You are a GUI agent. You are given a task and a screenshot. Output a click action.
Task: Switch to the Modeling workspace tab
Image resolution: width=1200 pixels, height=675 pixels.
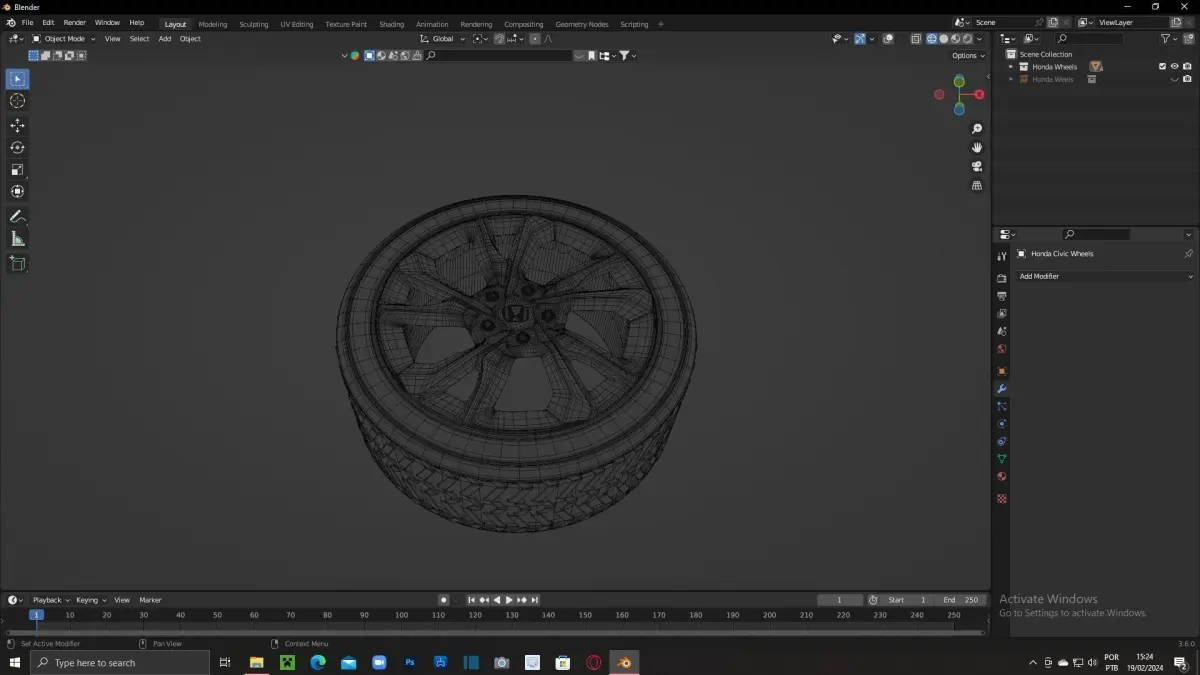point(213,24)
